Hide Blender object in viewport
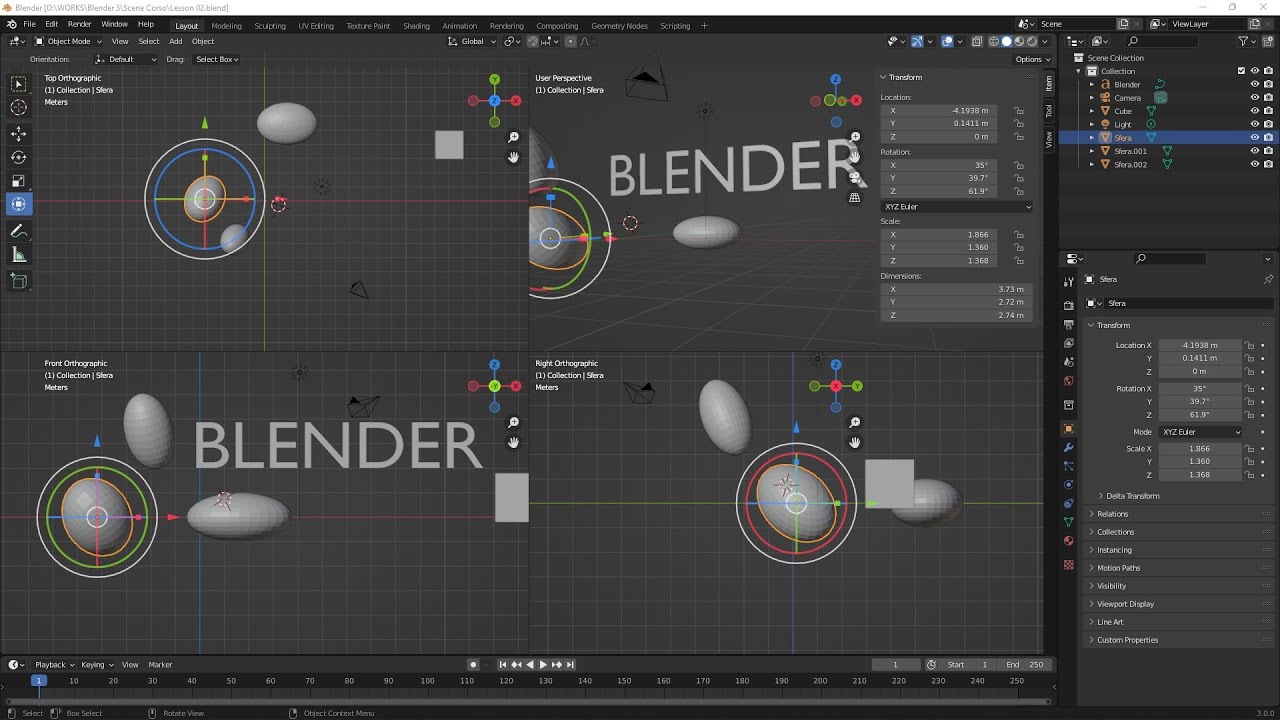The image size is (1280, 720). pos(1254,84)
